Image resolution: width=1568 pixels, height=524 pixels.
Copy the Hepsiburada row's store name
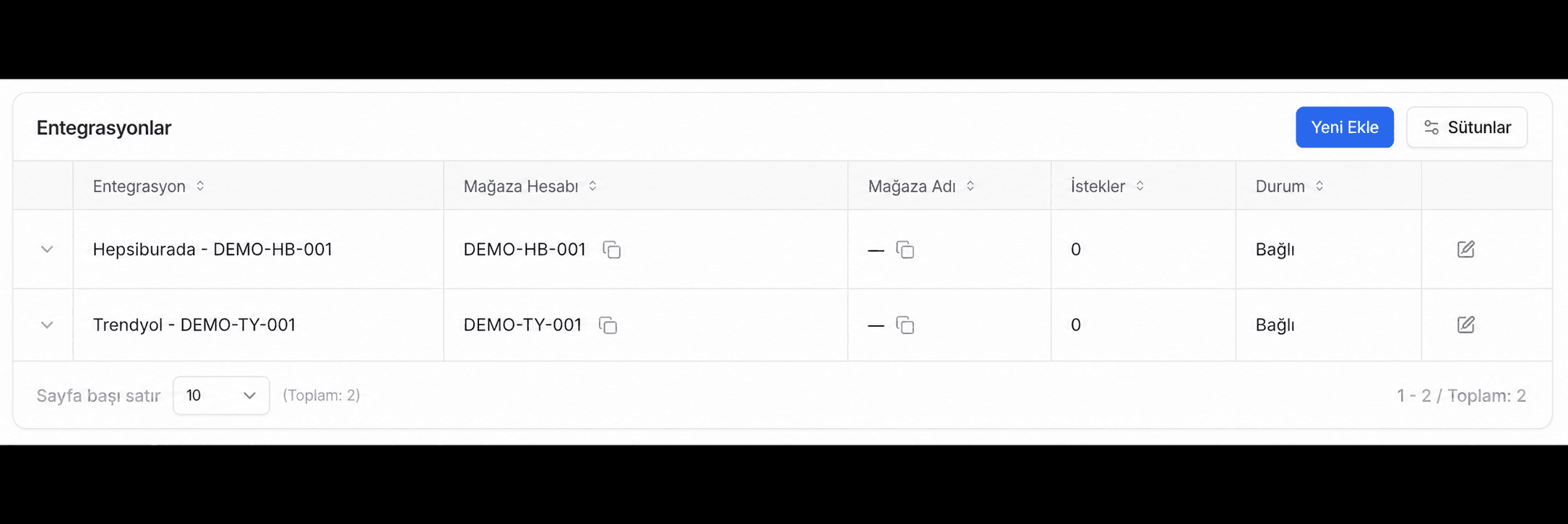(905, 250)
